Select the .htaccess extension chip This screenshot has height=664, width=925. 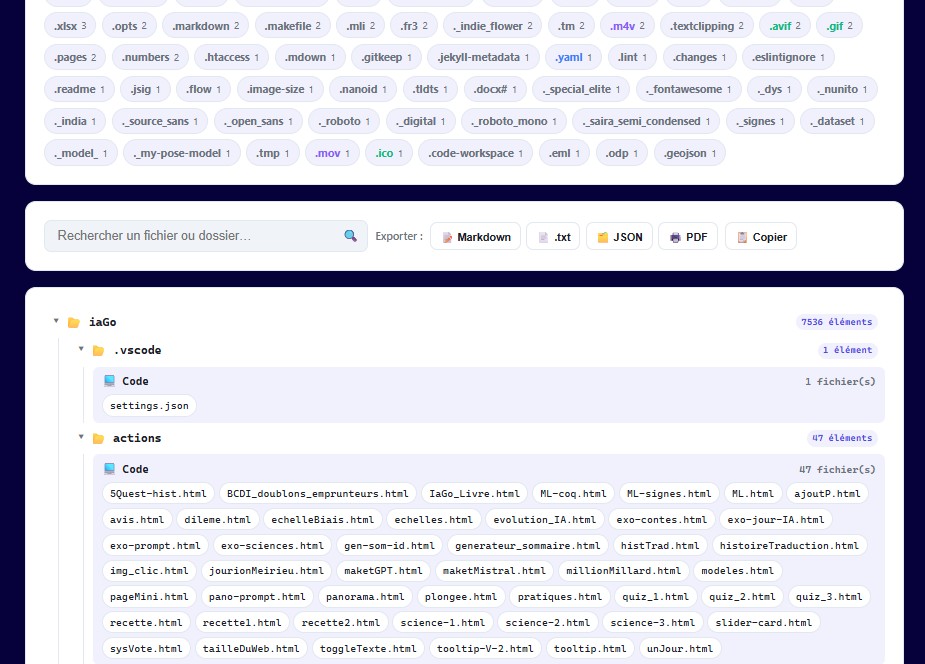tap(232, 57)
